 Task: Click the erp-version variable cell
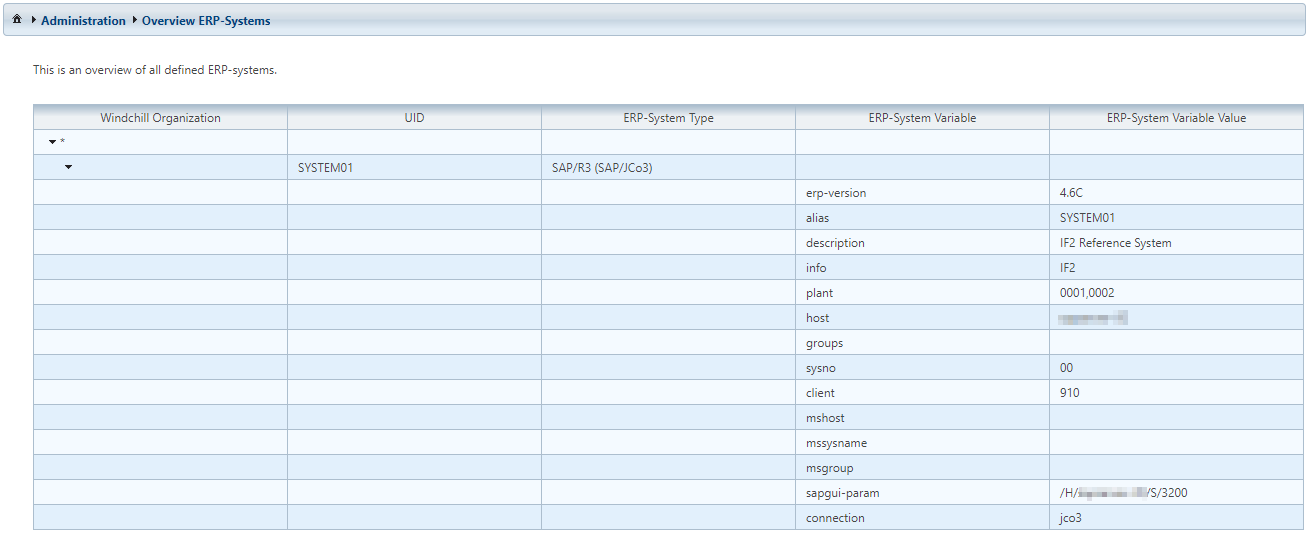835,193
